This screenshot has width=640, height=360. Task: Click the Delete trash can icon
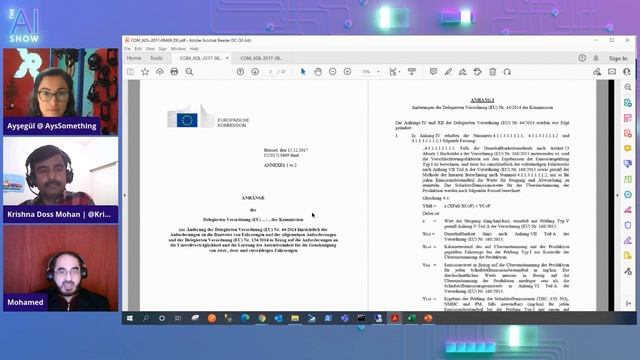pos(493,72)
